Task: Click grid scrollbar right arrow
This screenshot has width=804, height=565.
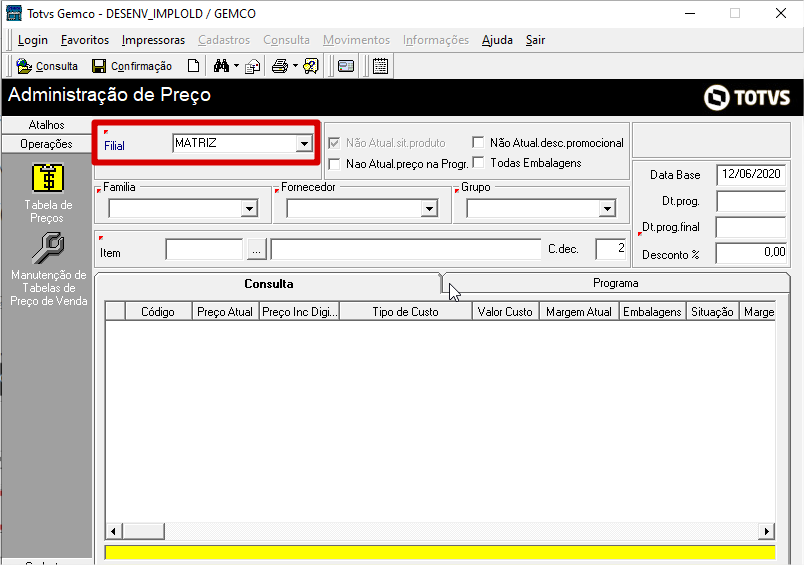Action: click(766, 531)
